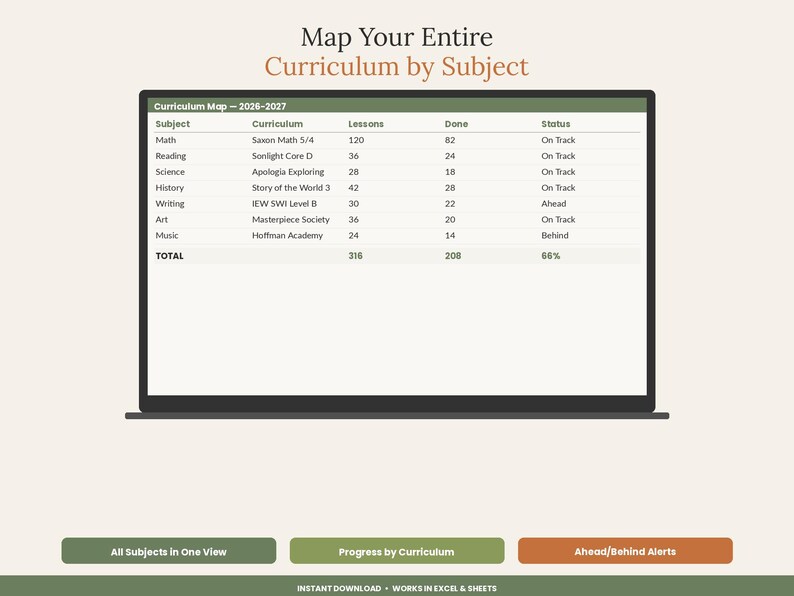Click the 14 done value for Music
Screen dimensions: 794x596
pyautogui.click(x=450, y=235)
